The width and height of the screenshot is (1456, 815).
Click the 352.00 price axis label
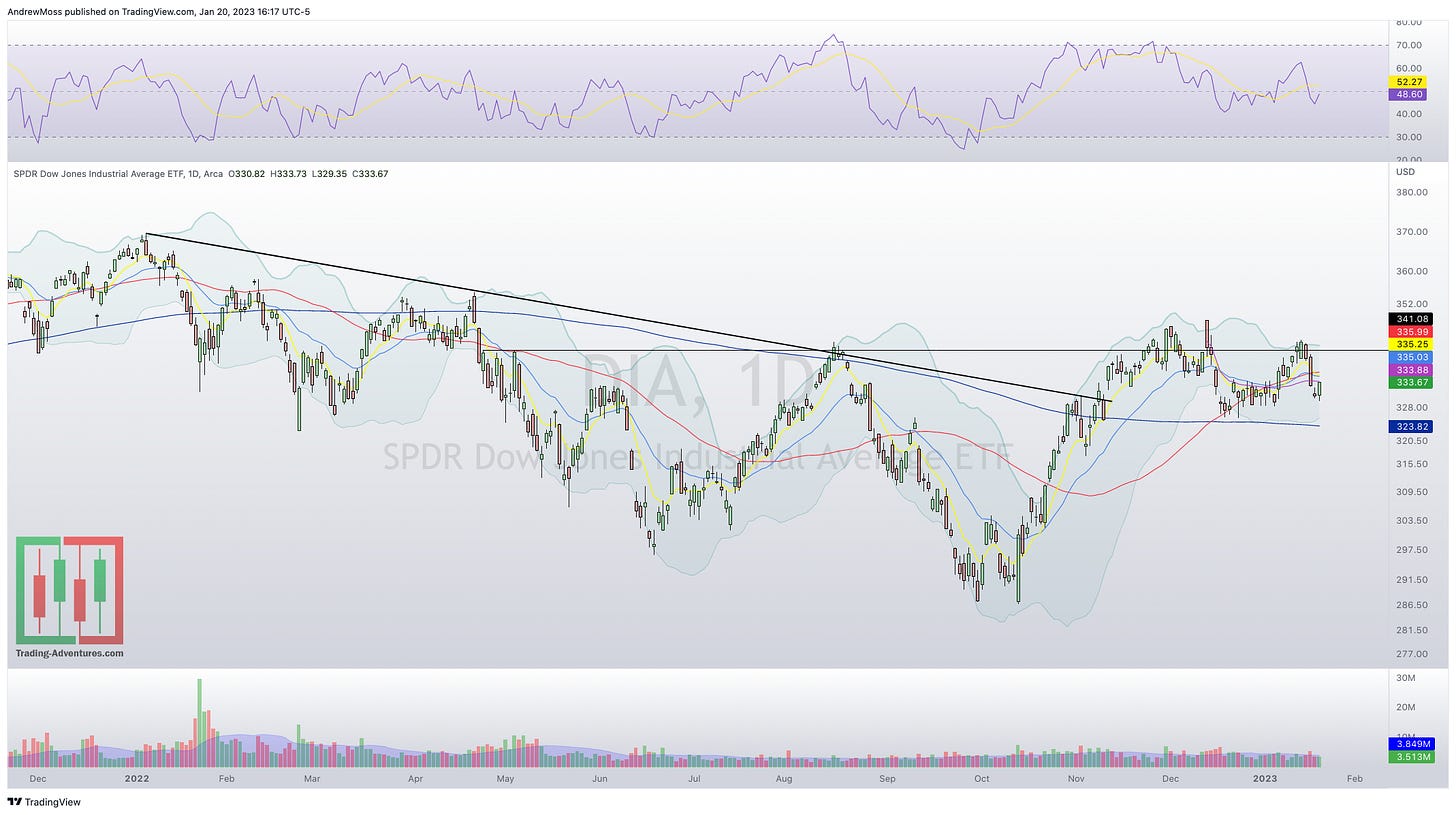point(1410,304)
